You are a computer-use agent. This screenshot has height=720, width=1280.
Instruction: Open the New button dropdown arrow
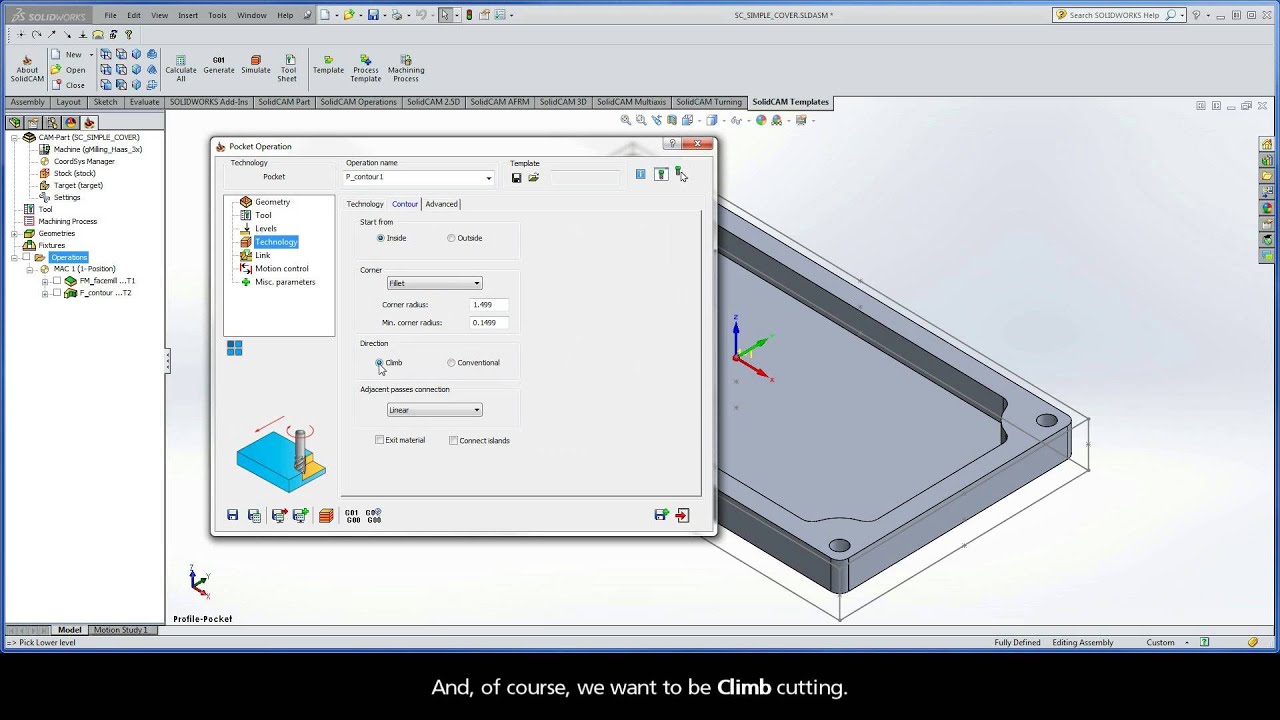(91, 55)
